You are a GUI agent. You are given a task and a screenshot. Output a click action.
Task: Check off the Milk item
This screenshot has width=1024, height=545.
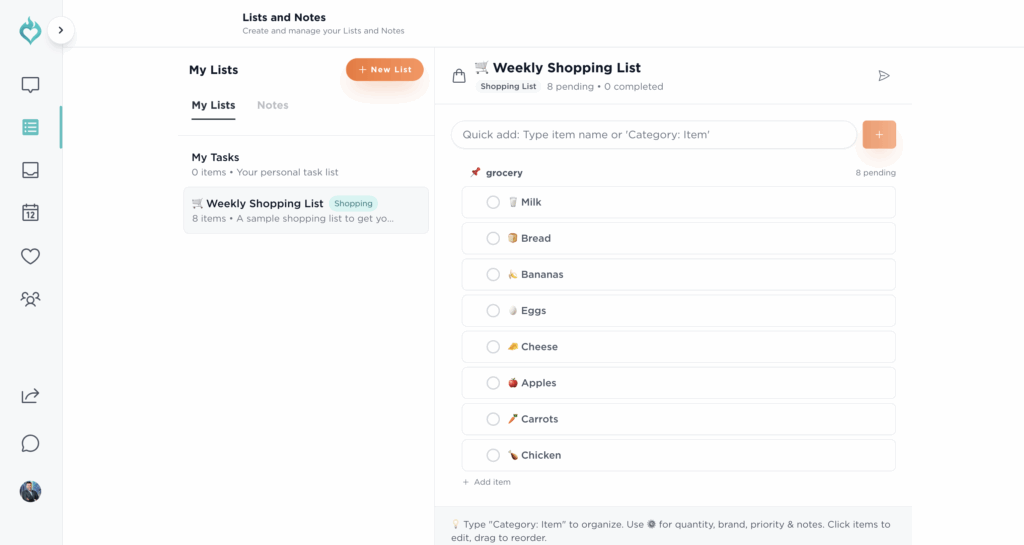point(493,202)
